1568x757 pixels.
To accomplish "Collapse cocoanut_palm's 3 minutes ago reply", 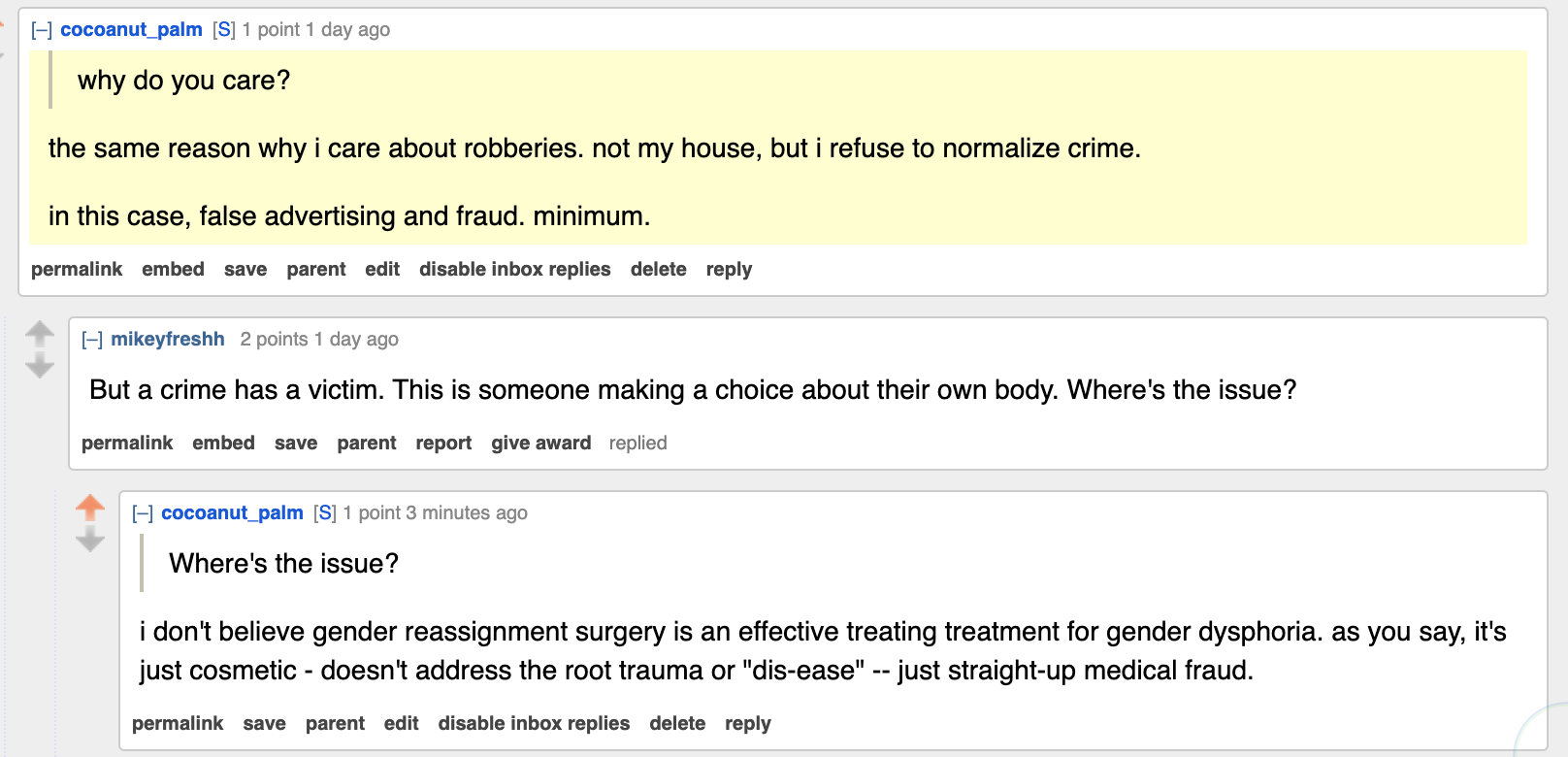I will tap(143, 513).
